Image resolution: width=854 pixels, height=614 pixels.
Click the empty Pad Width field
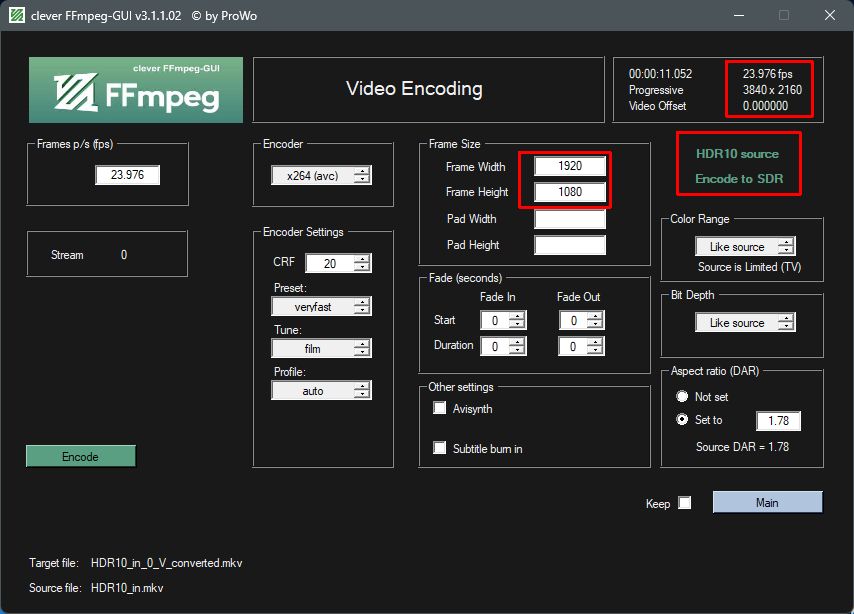click(570, 219)
